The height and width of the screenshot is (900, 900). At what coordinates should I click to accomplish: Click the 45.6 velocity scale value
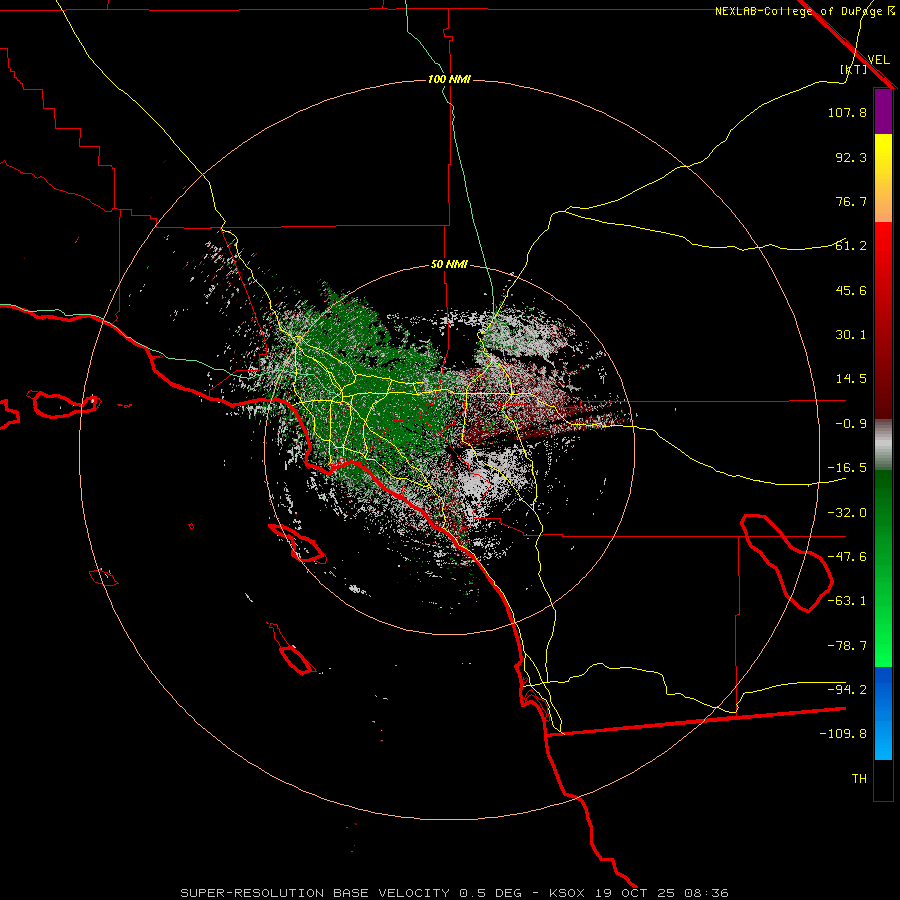point(851,290)
